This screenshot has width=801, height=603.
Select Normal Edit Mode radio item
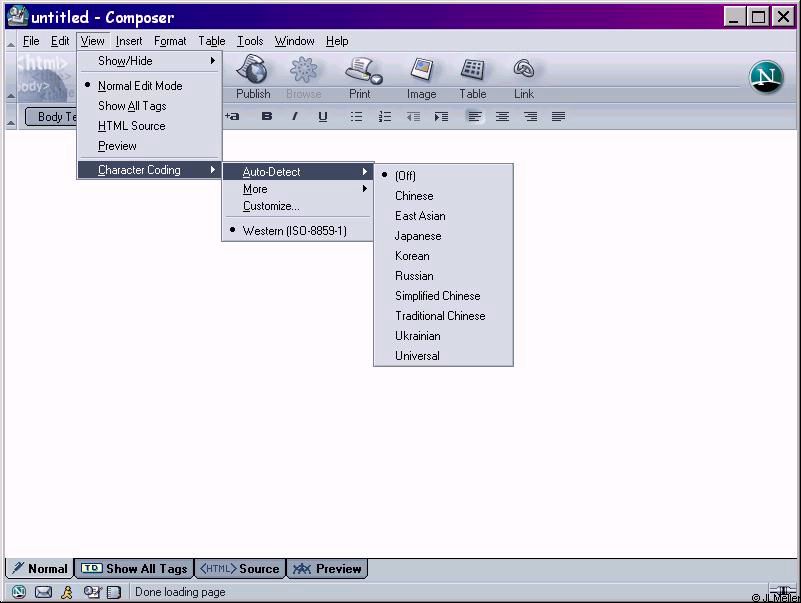(x=150, y=86)
